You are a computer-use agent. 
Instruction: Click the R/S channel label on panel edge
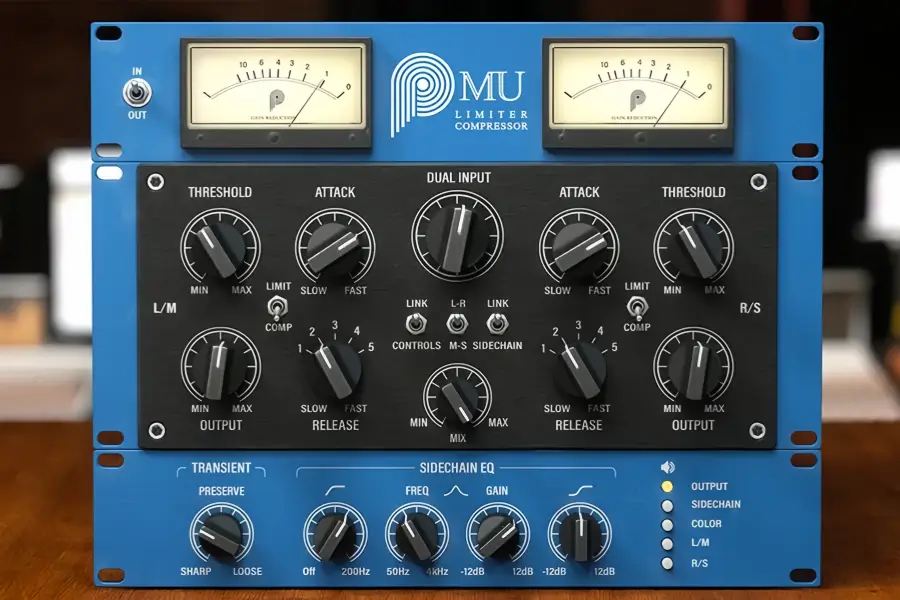pyautogui.click(x=750, y=308)
